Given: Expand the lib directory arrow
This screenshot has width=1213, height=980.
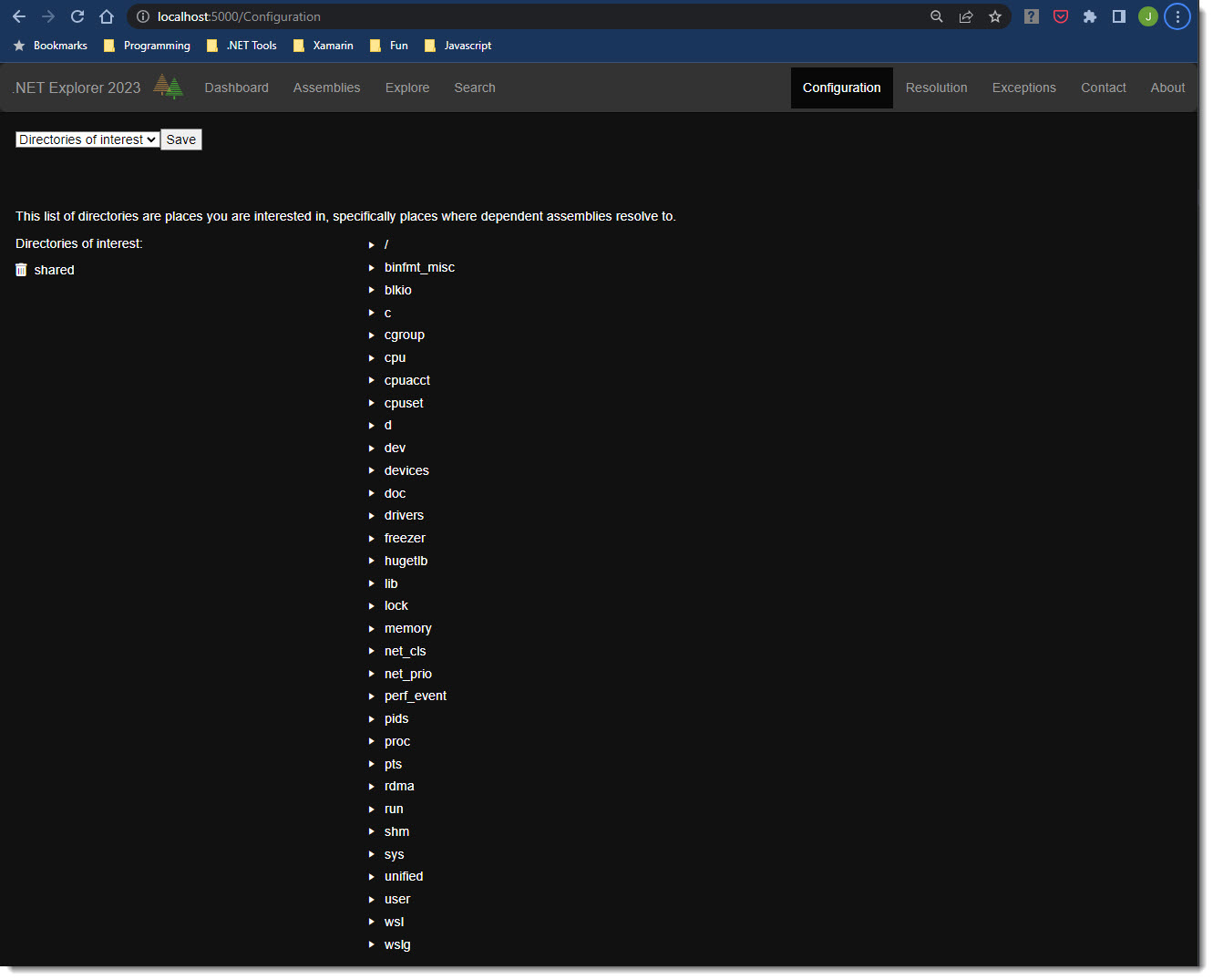Looking at the screenshot, I should click(371, 583).
